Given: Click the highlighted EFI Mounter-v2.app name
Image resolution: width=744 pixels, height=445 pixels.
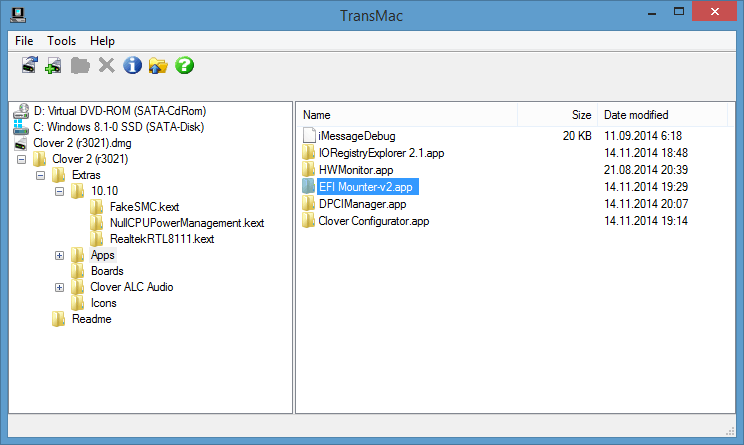Looking at the screenshot, I should point(368,187).
